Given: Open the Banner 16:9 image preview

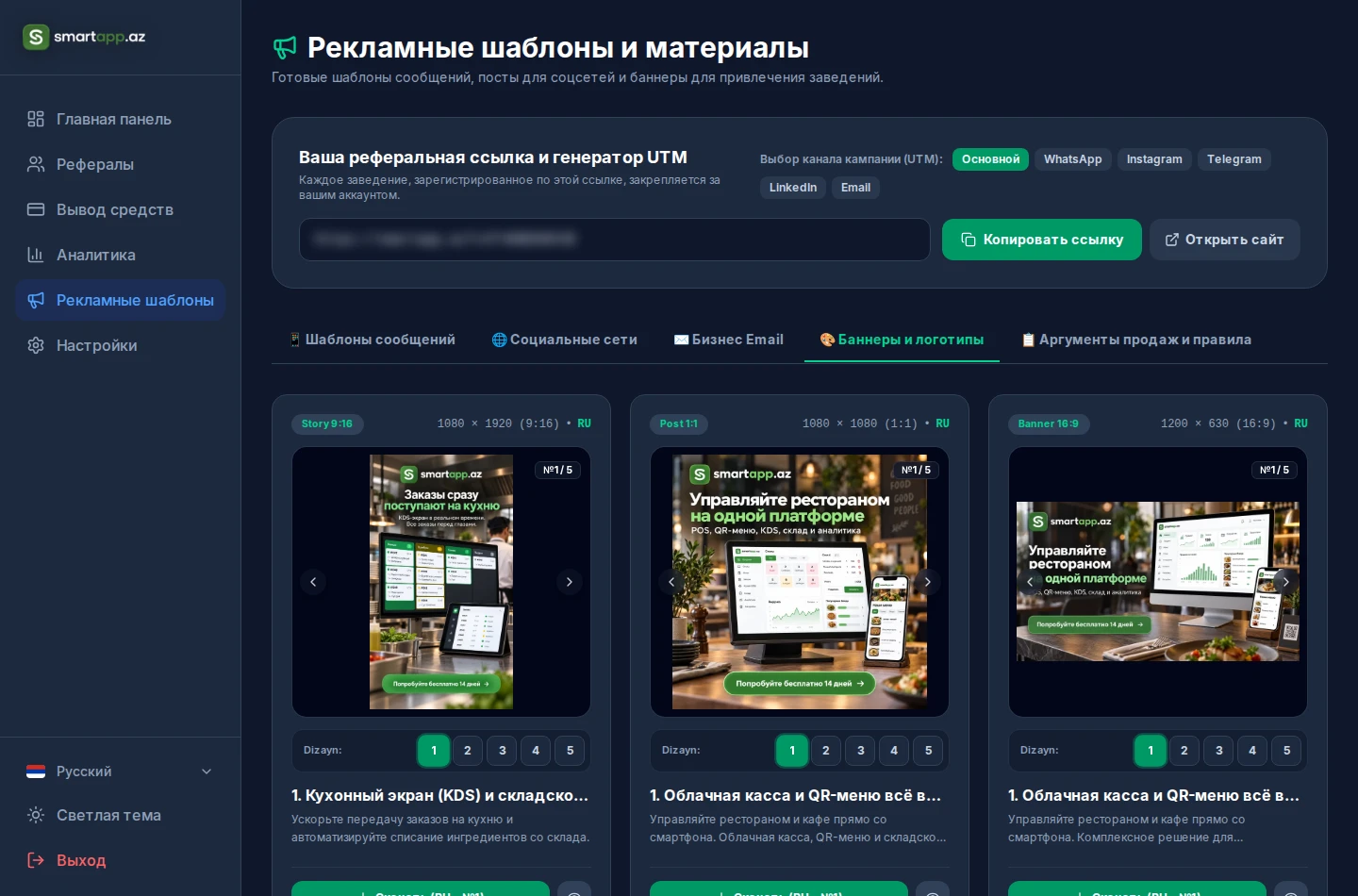Looking at the screenshot, I should 1158,582.
